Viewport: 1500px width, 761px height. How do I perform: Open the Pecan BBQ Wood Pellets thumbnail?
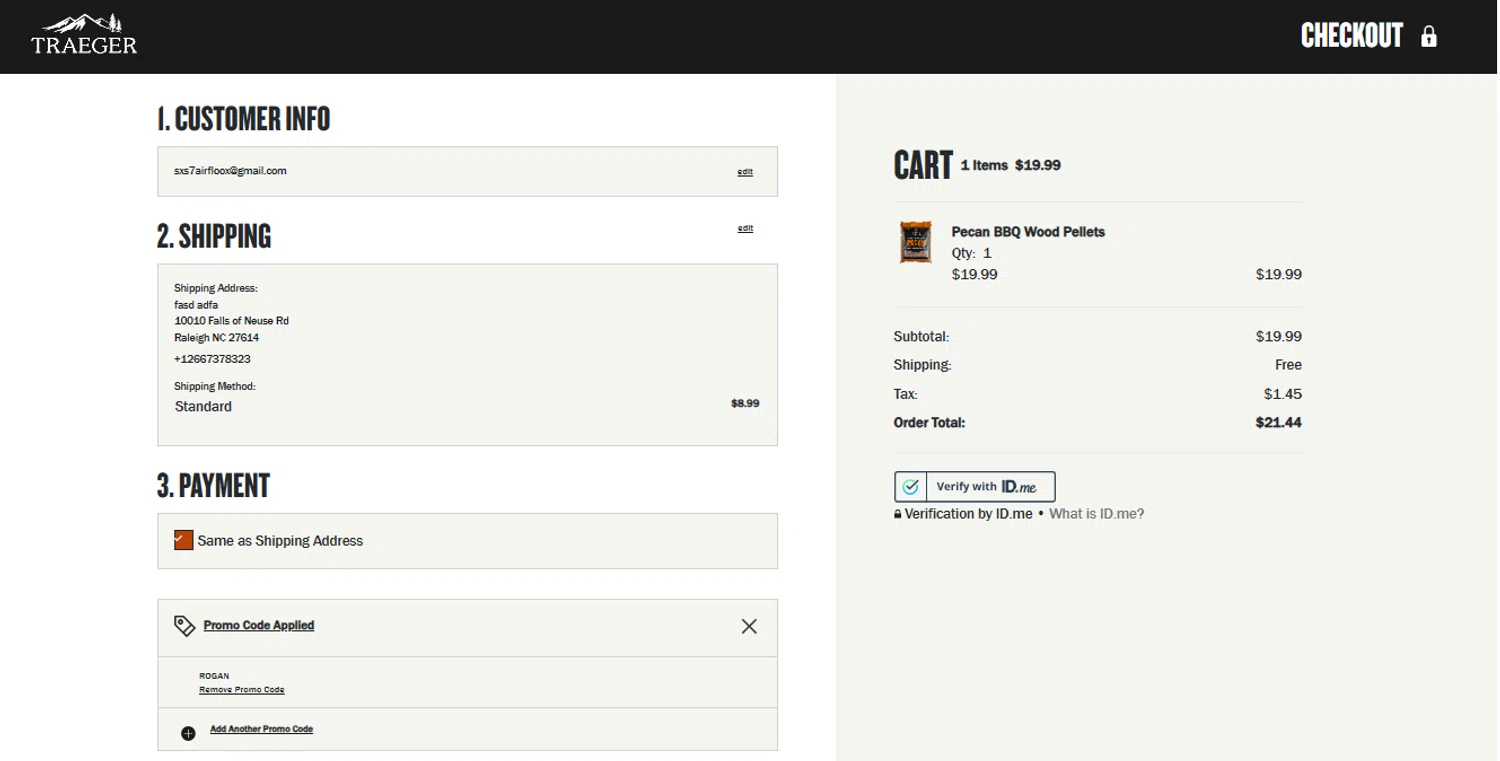click(x=915, y=242)
